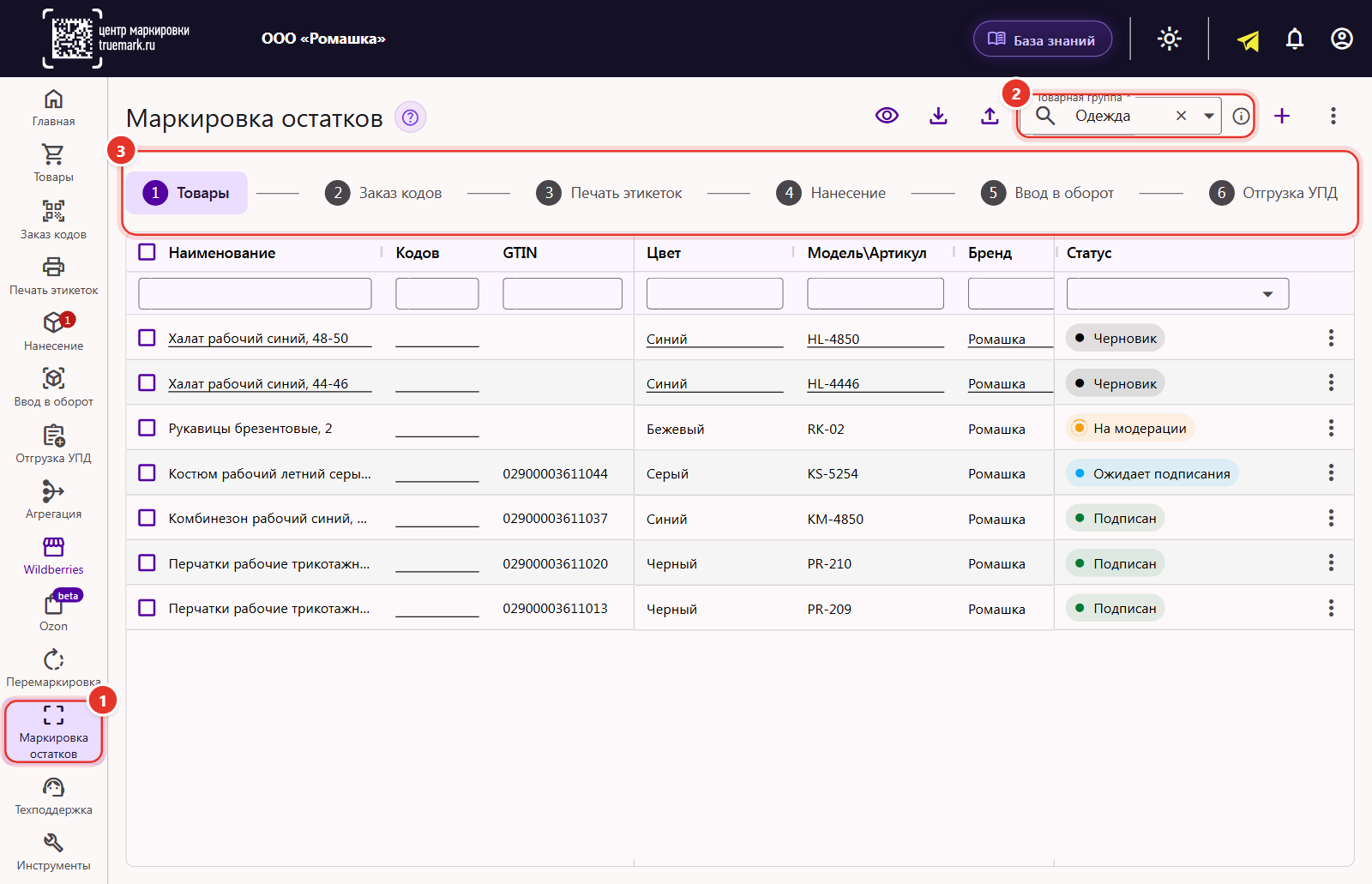Click the upload arrow icon in toolbar

click(990, 116)
